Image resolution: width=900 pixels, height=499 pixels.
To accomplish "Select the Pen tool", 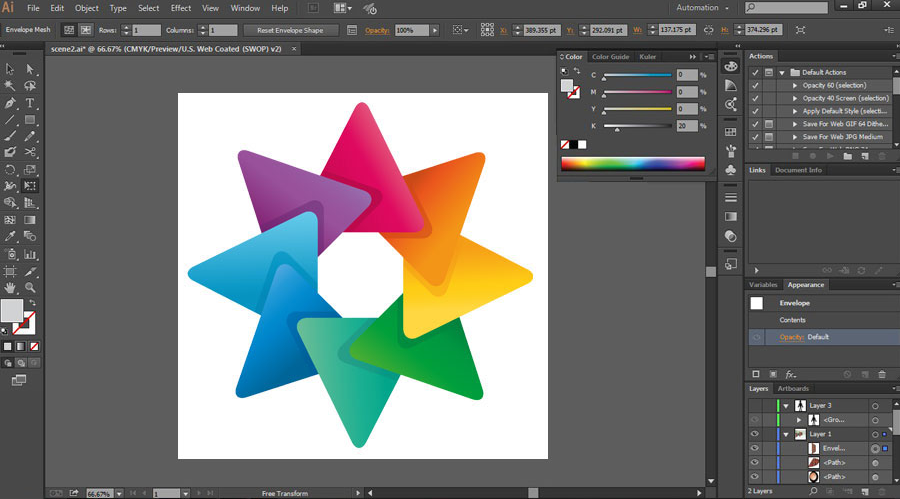I will point(10,103).
